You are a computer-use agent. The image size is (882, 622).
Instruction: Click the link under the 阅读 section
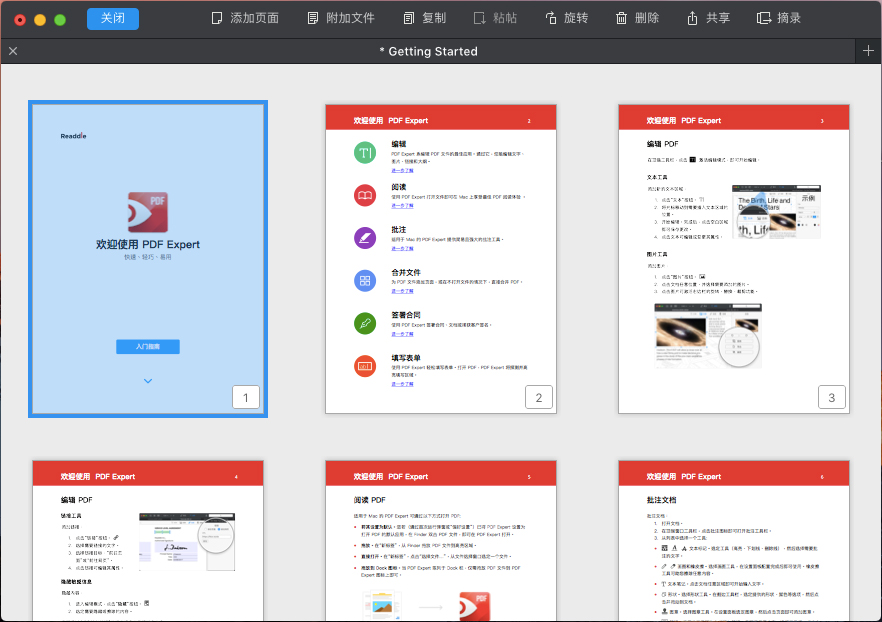(x=402, y=206)
